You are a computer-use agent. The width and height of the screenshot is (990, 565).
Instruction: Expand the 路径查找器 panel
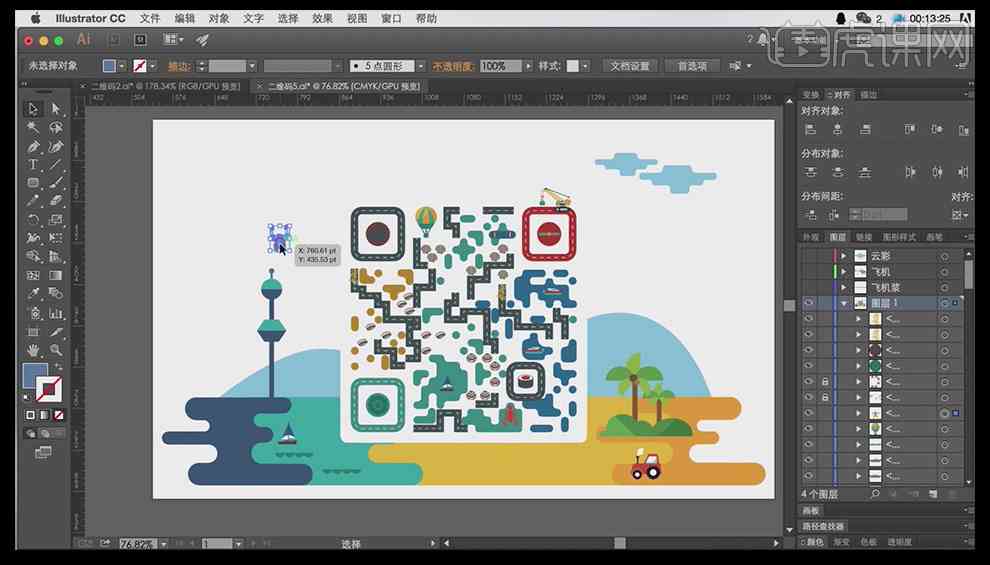823,526
